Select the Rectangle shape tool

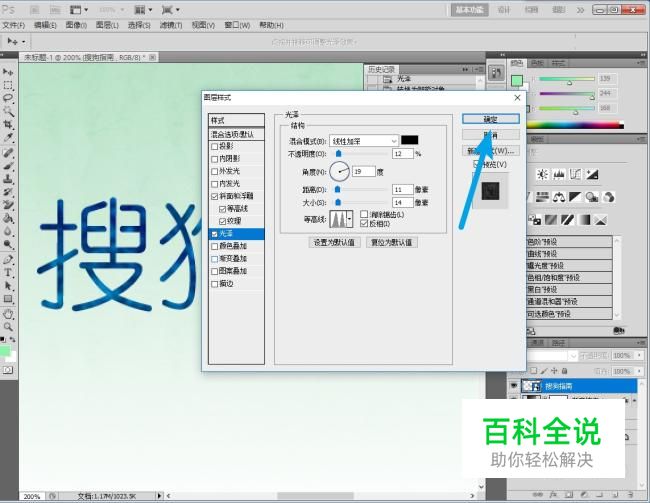pos(8,299)
